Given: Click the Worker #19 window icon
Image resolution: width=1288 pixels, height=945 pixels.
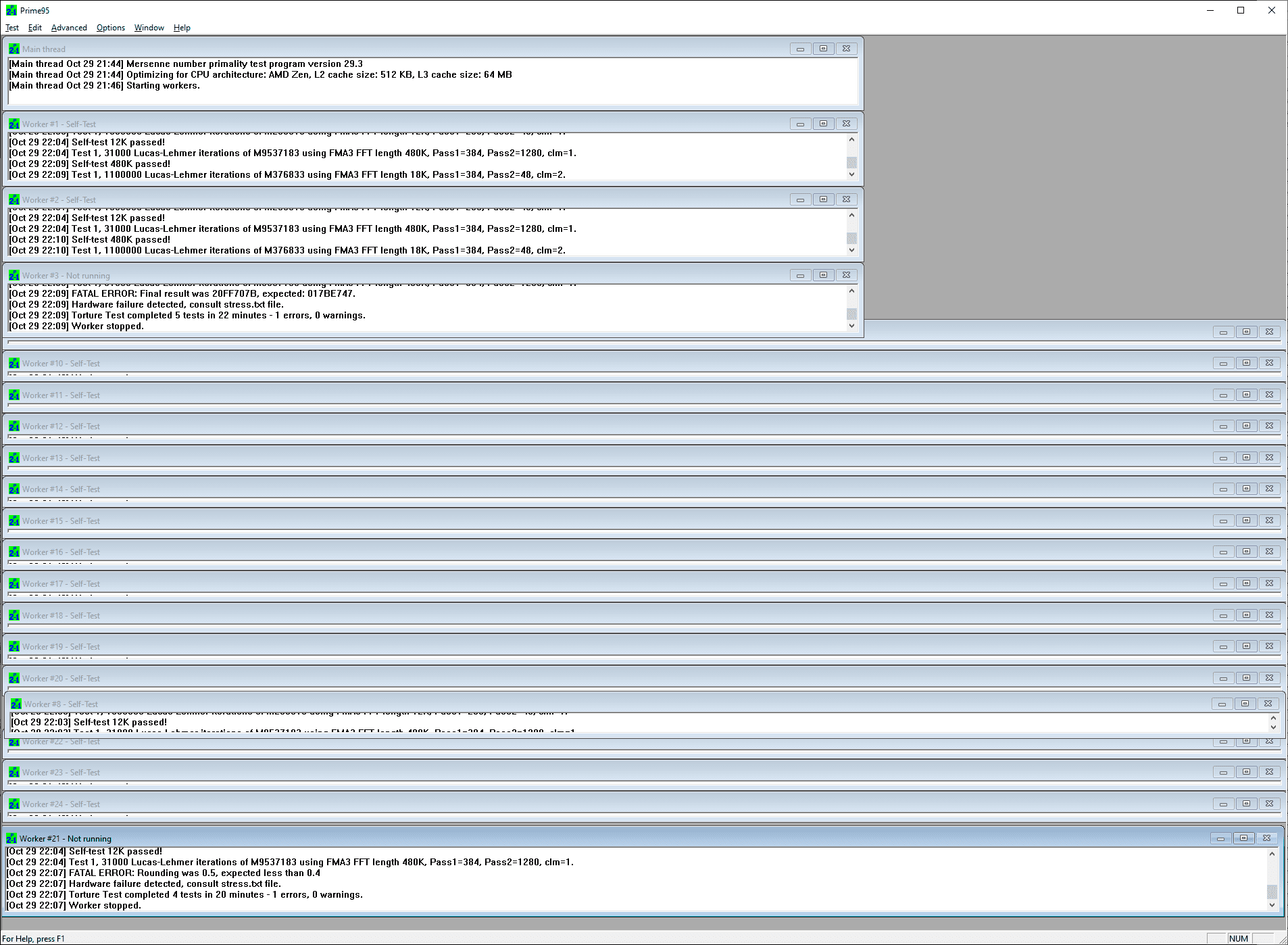Looking at the screenshot, I should (x=14, y=646).
